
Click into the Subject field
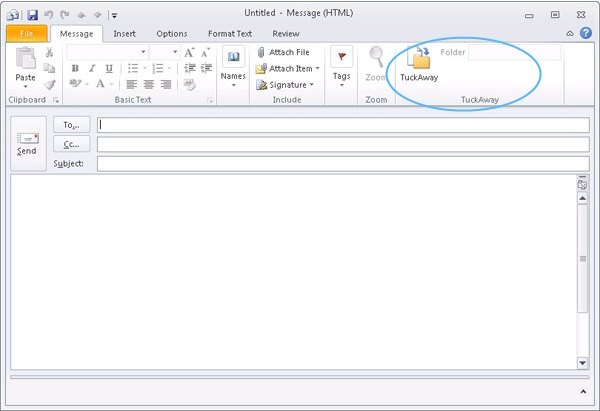342,163
